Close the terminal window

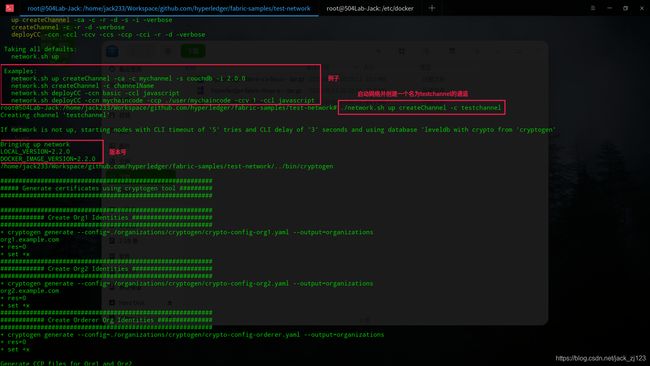(642, 8)
